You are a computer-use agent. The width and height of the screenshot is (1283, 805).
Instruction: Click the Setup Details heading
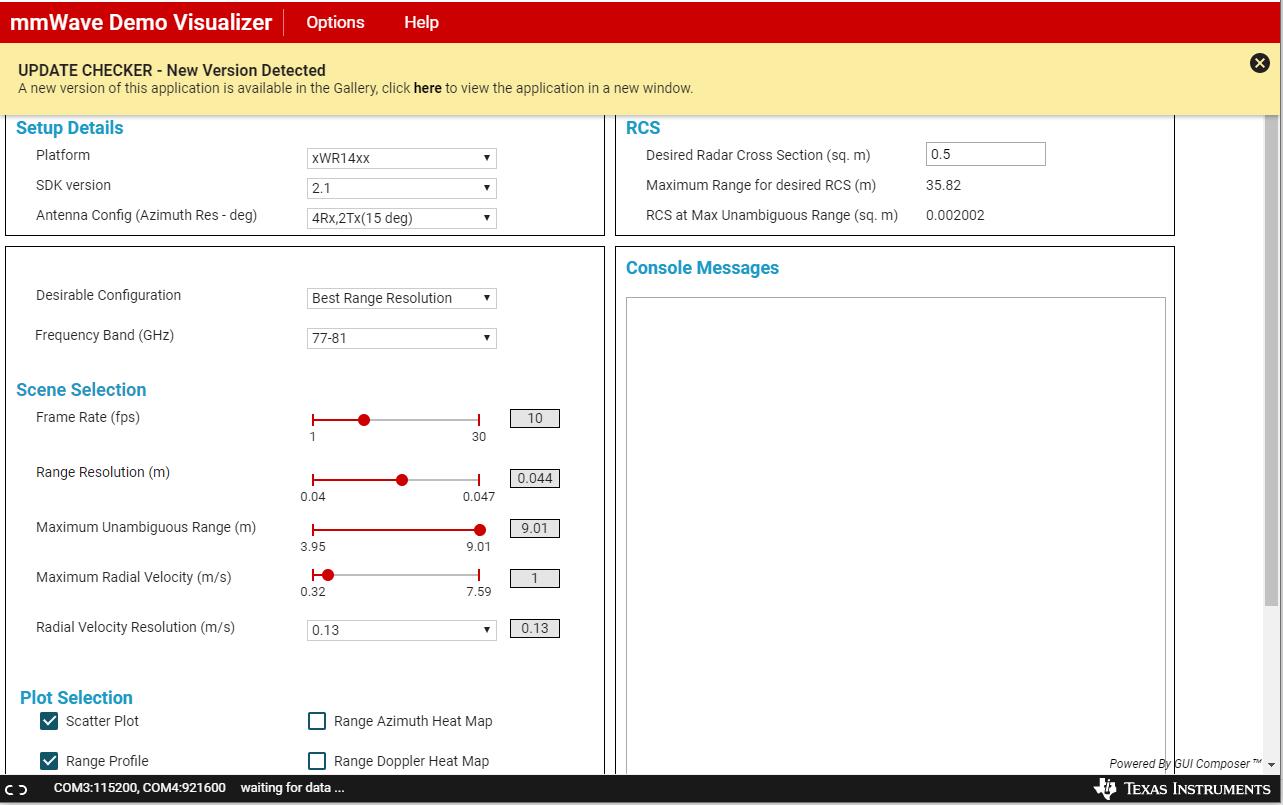[x=70, y=128]
